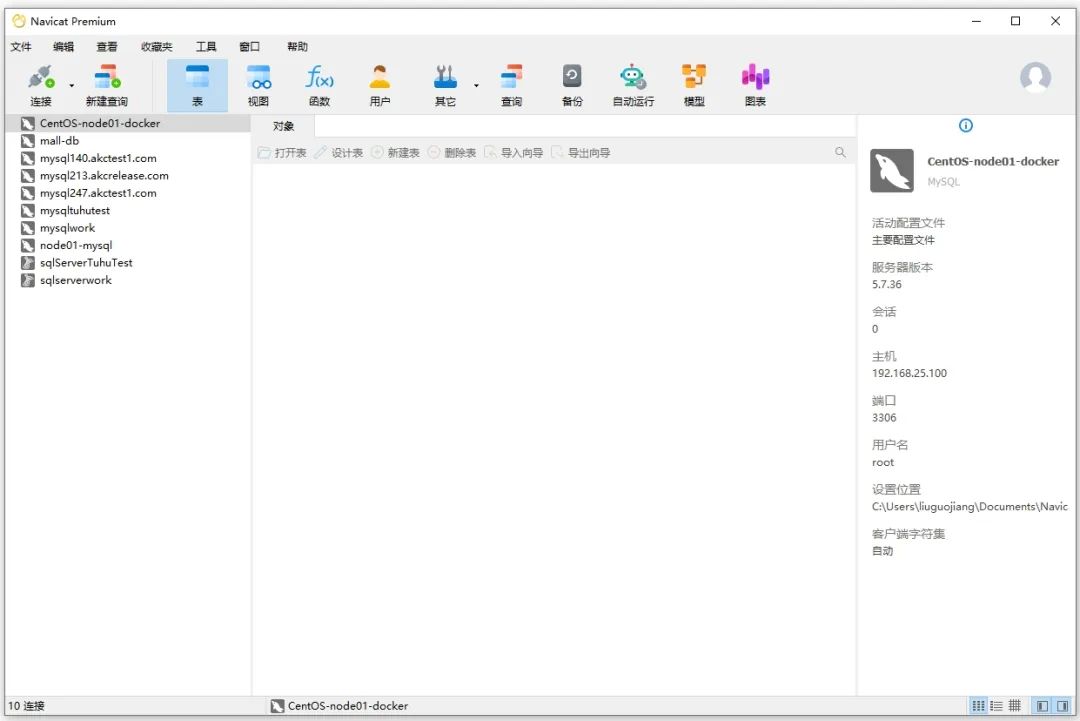The image size is (1080, 721).
Task: Click the Navicat Premium title bar icon
Action: [19, 21]
